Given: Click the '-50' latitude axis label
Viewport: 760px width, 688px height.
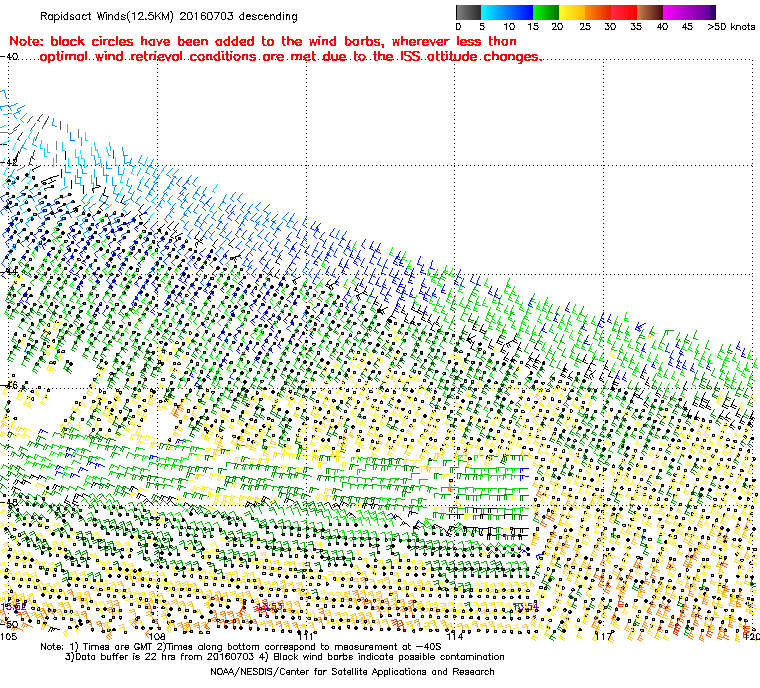Looking at the screenshot, I should click(x=9, y=624).
